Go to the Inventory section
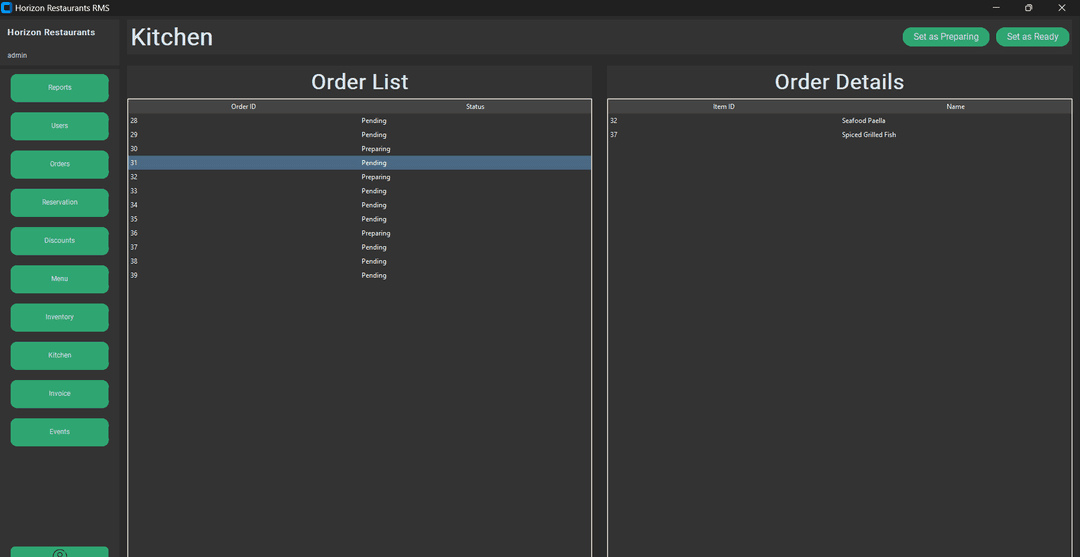 (59, 317)
